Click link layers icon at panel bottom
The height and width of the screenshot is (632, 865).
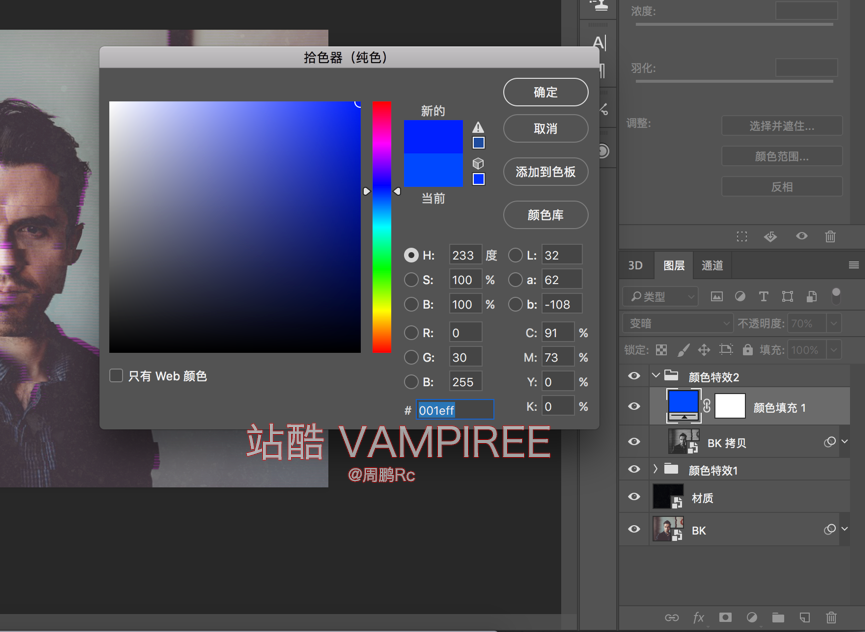click(x=672, y=618)
